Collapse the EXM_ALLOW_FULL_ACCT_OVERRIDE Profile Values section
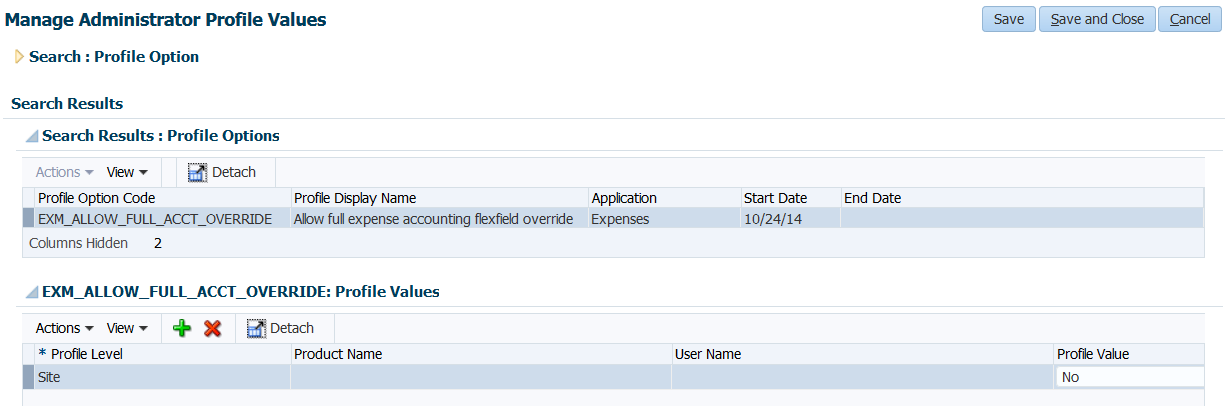The height and width of the screenshot is (406, 1231). (x=31, y=293)
